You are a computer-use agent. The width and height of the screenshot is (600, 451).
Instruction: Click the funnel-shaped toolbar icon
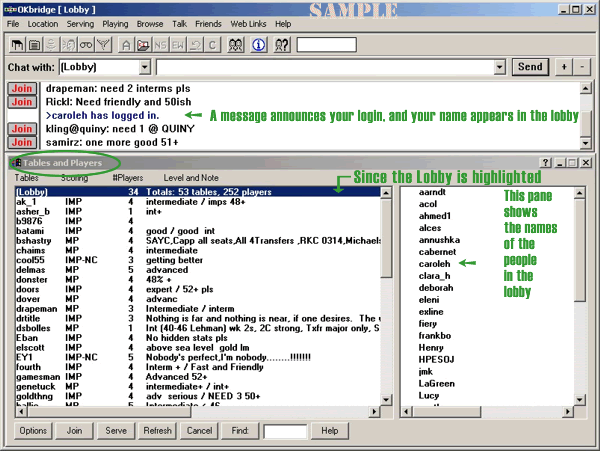103,45
